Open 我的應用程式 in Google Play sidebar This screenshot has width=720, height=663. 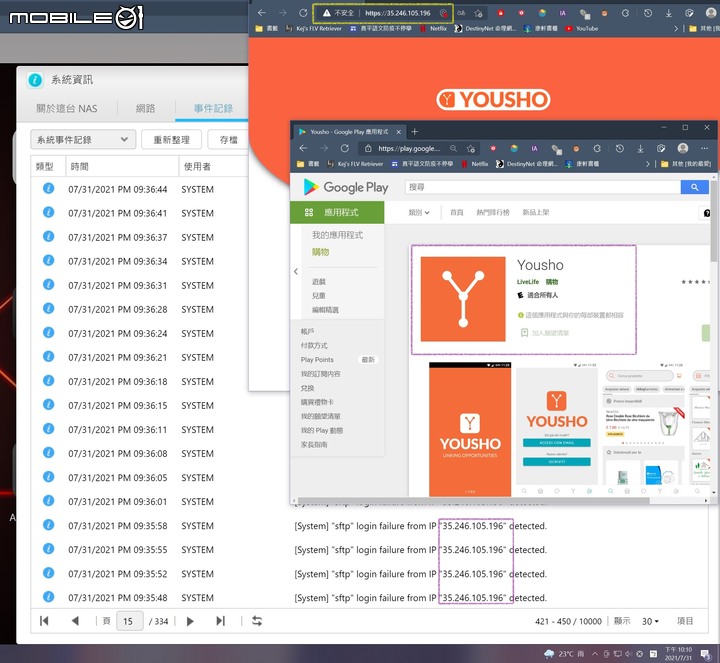(x=338, y=235)
